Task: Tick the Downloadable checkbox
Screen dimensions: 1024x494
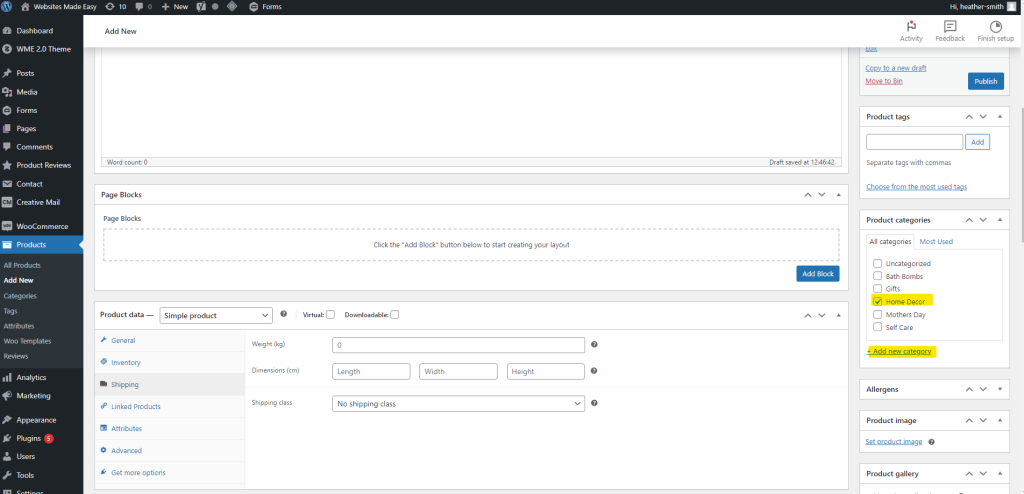Action: pyautogui.click(x=395, y=315)
